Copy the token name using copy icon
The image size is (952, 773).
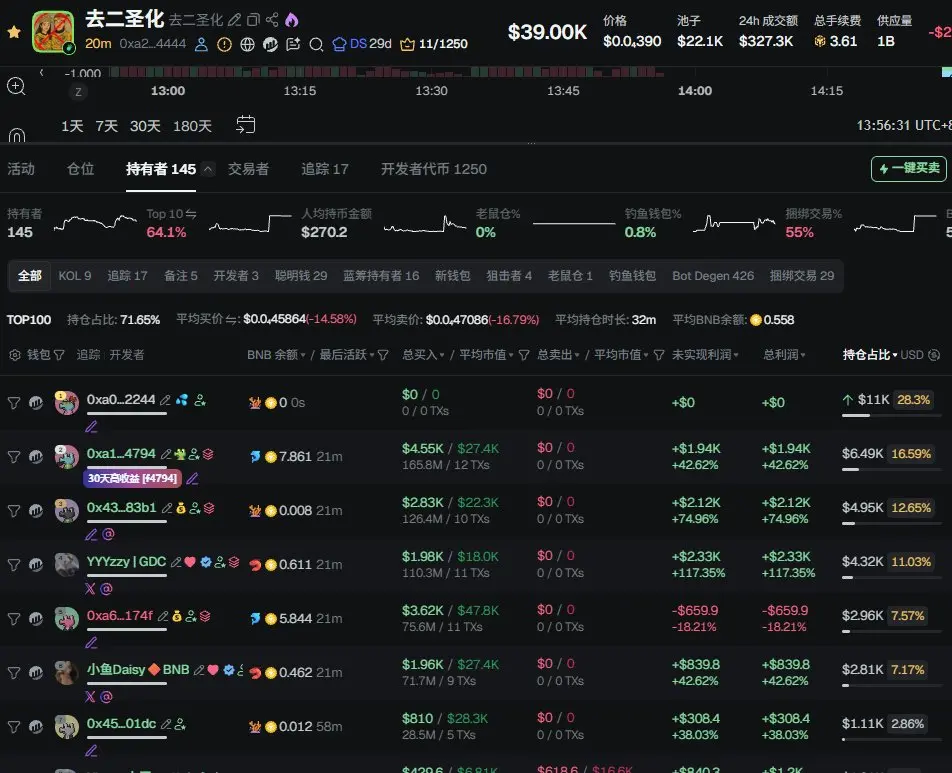(253, 20)
